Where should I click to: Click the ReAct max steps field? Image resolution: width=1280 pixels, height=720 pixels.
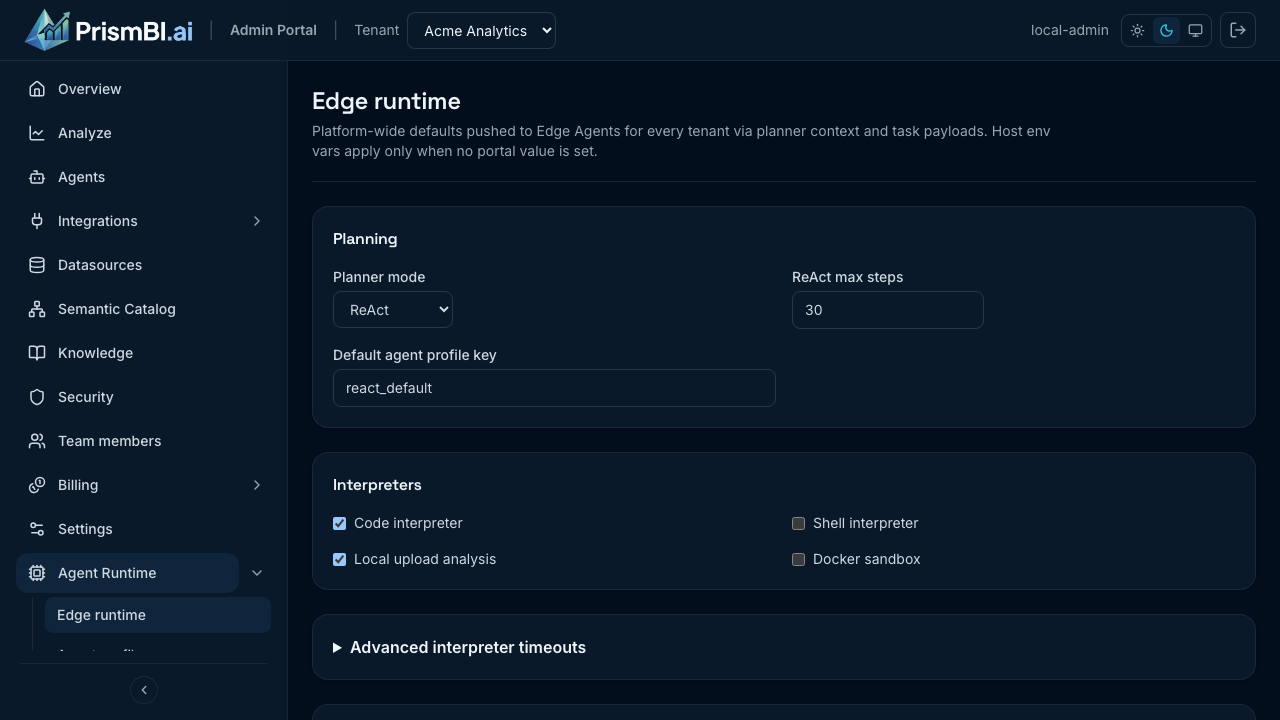888,310
